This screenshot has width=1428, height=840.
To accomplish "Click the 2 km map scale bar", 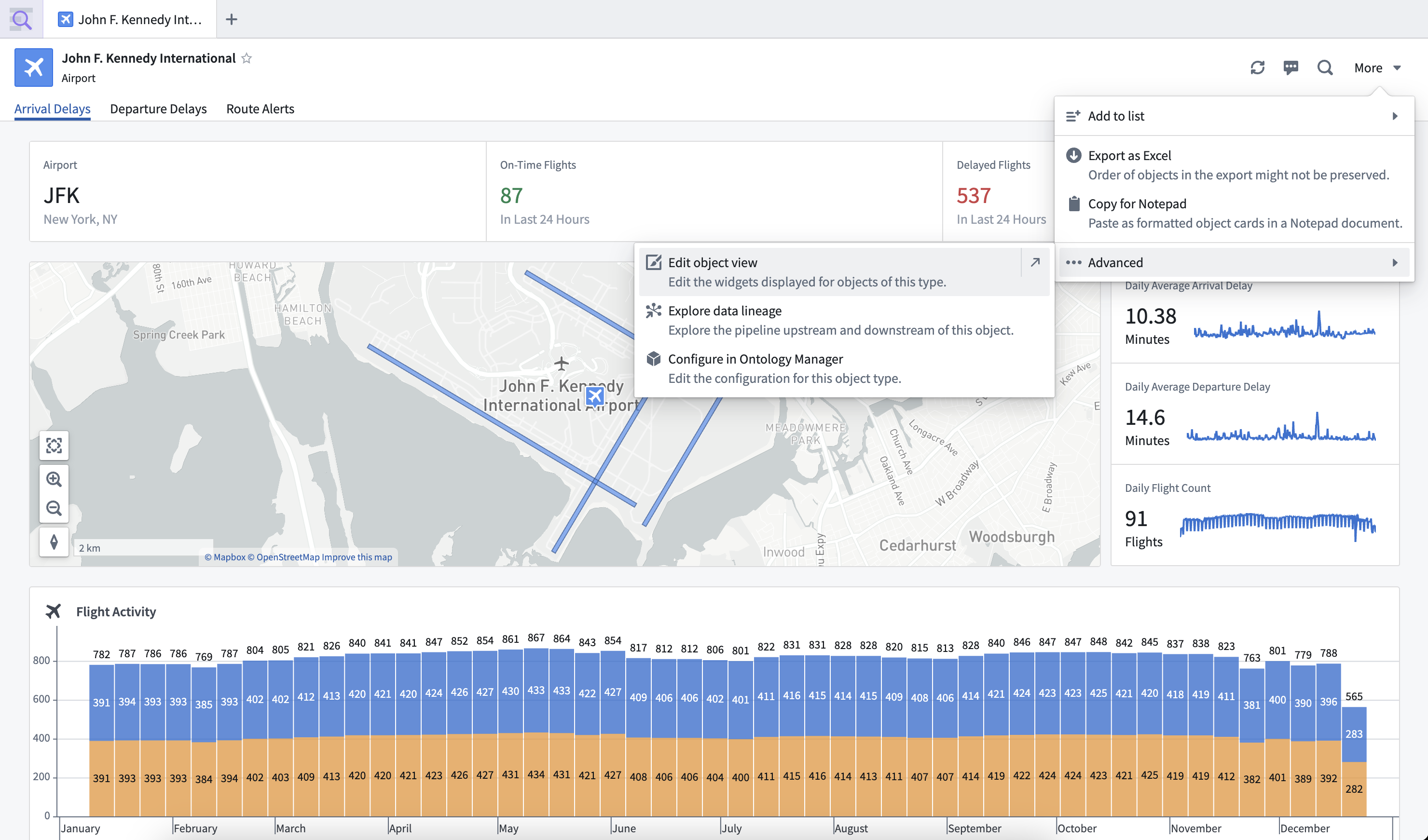I will click(x=143, y=548).
